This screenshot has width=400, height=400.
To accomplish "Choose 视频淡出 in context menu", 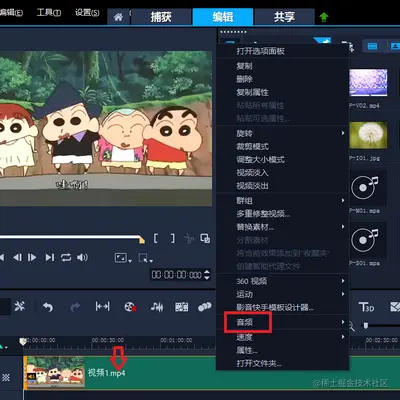I will [x=282, y=186].
